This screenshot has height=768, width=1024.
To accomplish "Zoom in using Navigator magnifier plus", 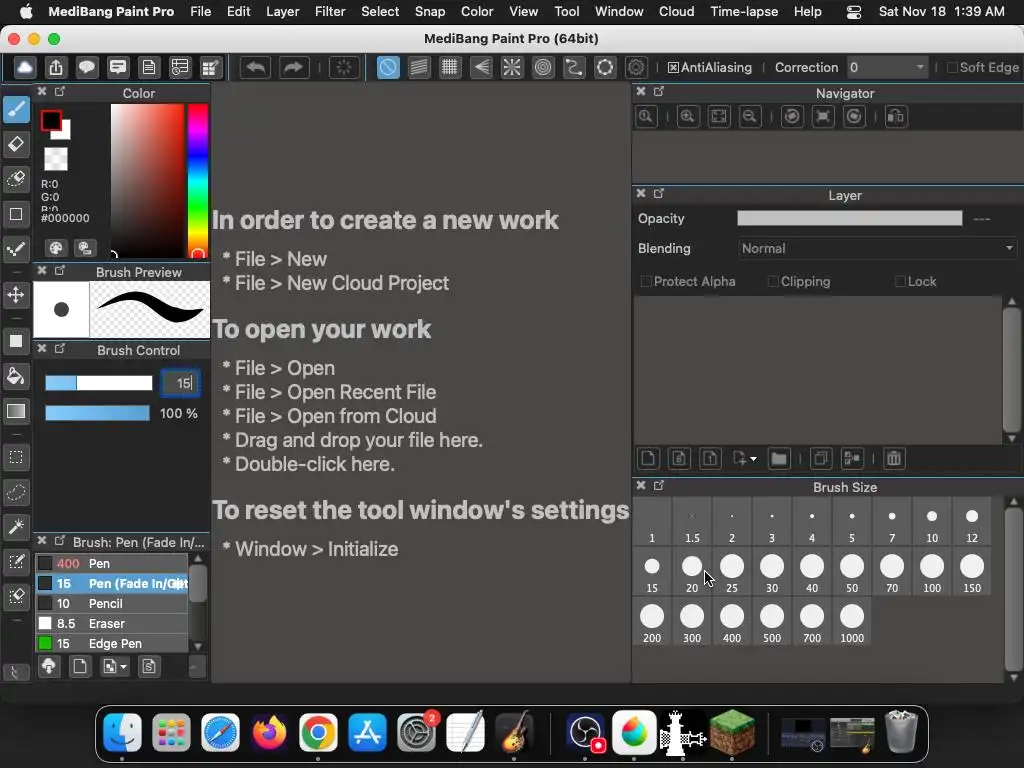I will [688, 117].
